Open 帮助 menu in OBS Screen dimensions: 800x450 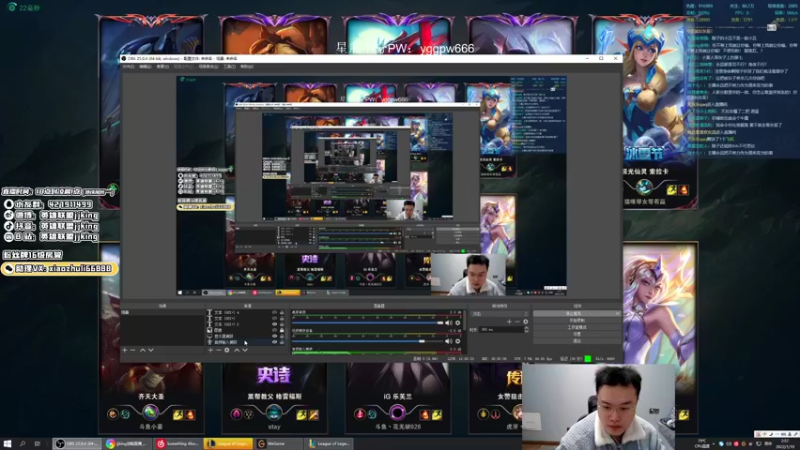[246, 66]
